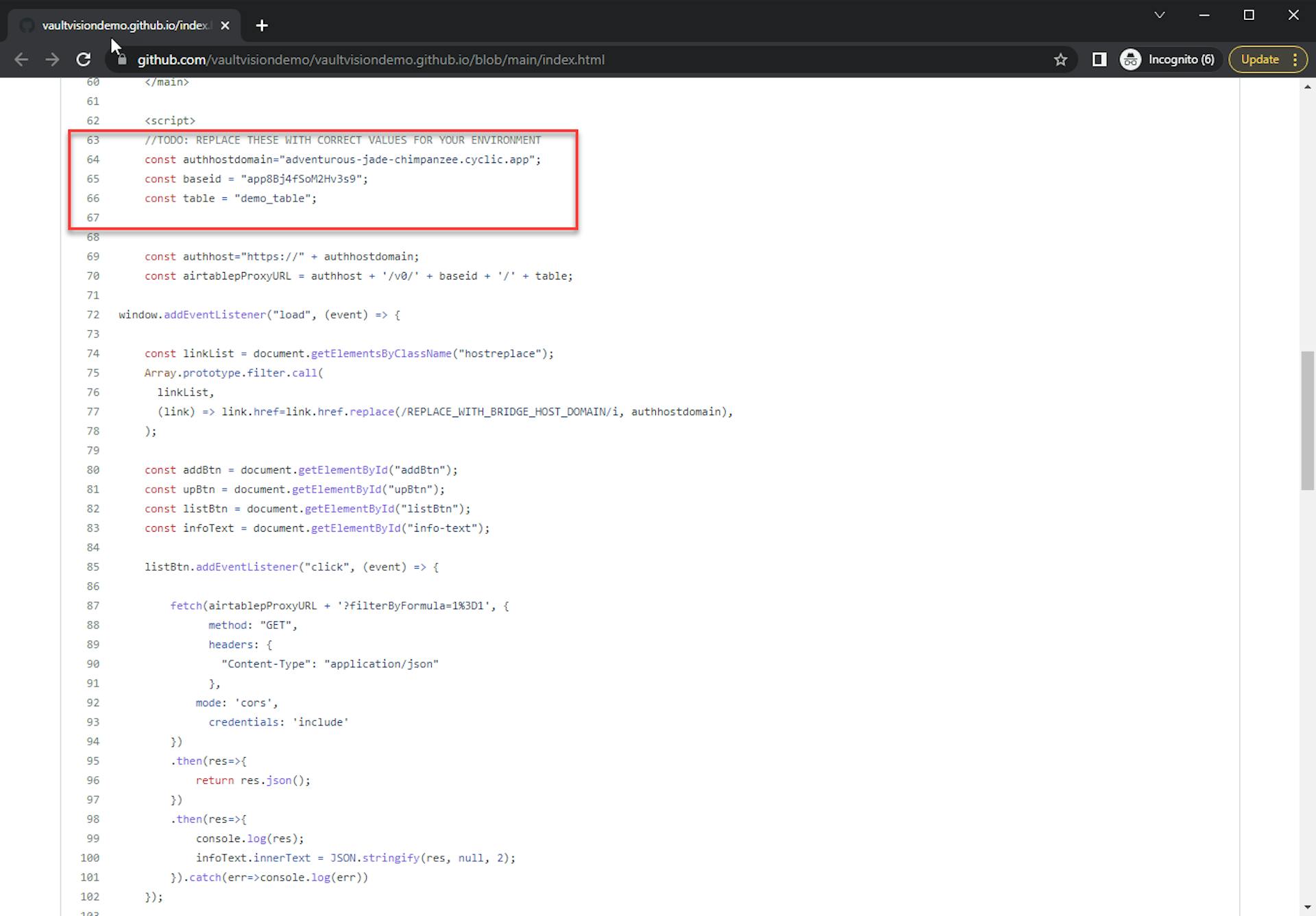The width and height of the screenshot is (1316, 916).
Task: Open the tab search dropdown chevron
Action: click(x=1159, y=15)
